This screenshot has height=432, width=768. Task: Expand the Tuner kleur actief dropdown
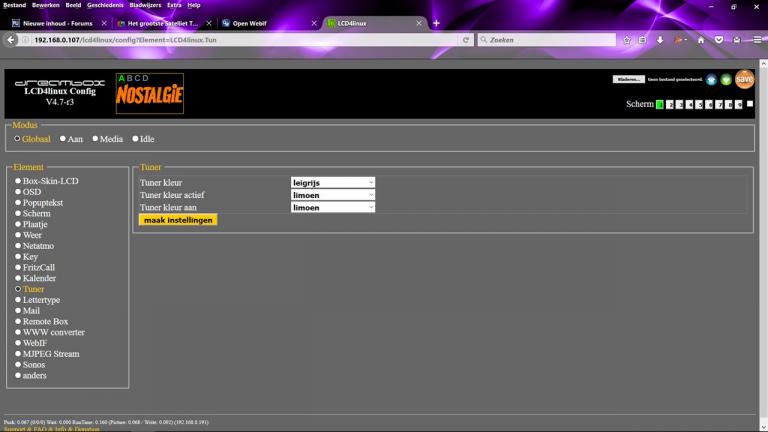[333, 195]
